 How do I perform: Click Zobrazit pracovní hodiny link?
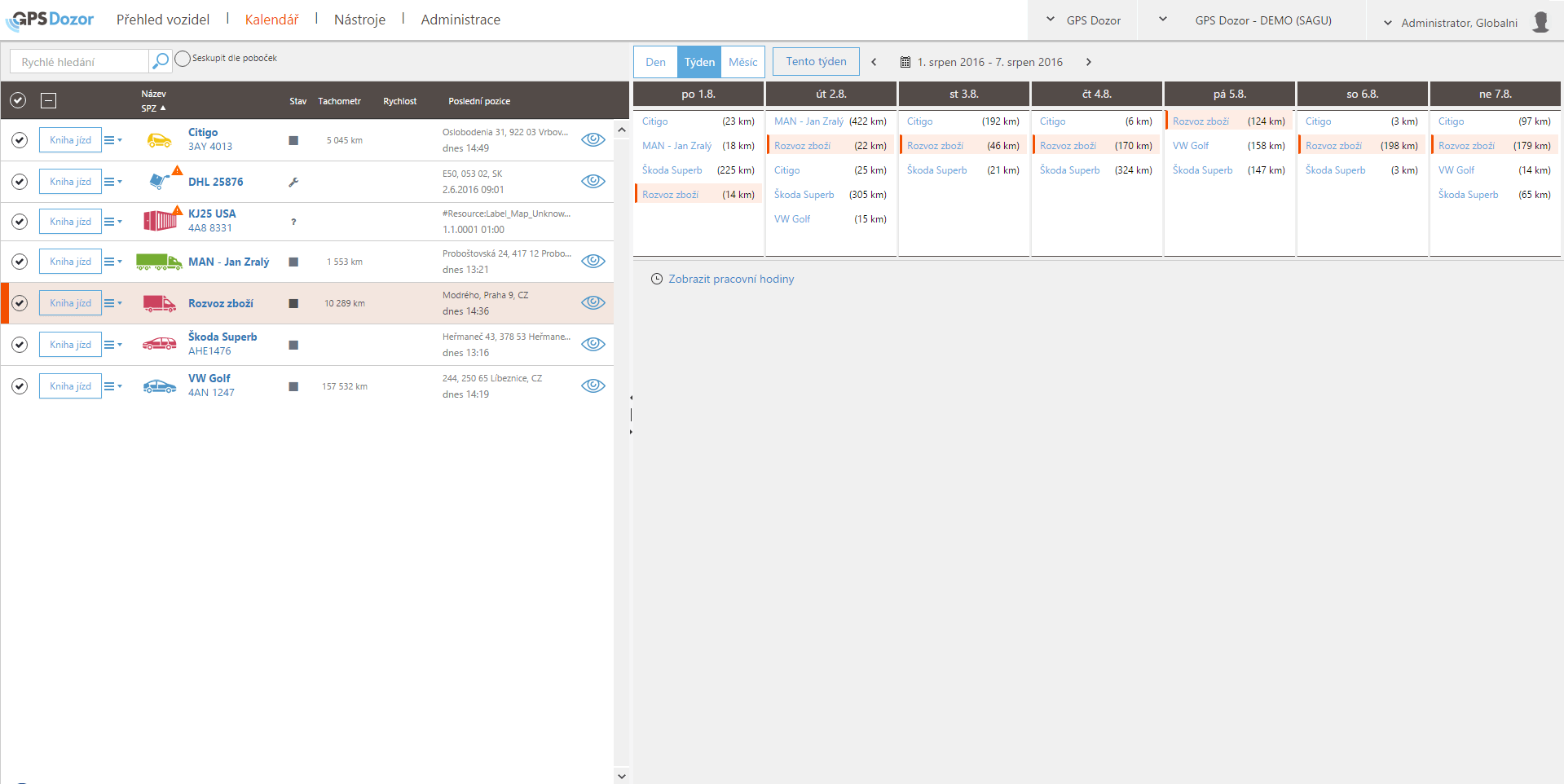pyautogui.click(x=730, y=279)
